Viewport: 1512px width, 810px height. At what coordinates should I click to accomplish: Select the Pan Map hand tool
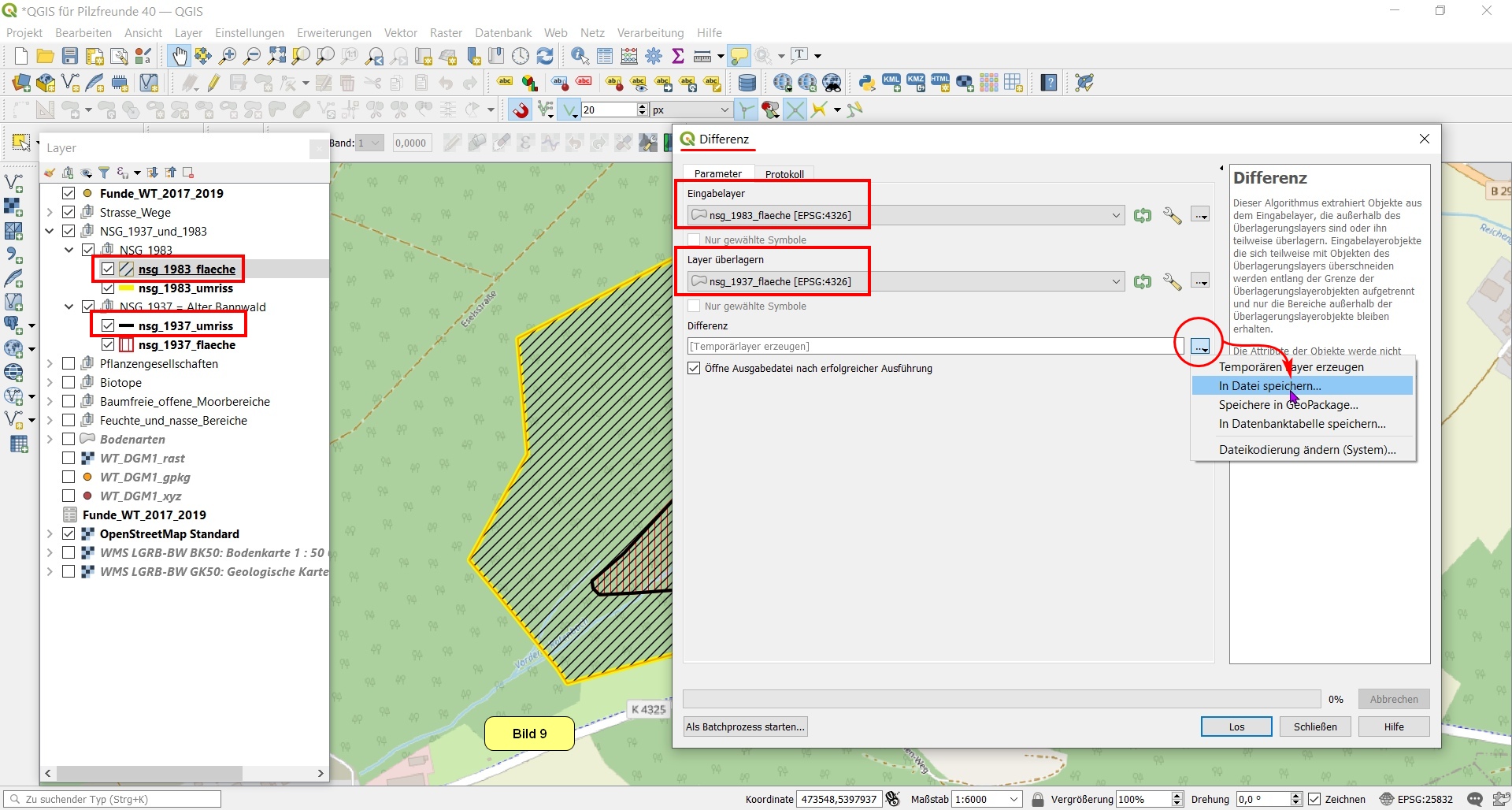pyautogui.click(x=180, y=56)
